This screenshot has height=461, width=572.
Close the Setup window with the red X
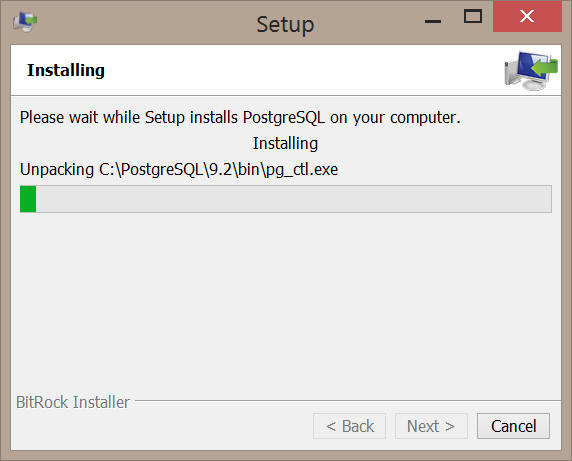(x=527, y=16)
